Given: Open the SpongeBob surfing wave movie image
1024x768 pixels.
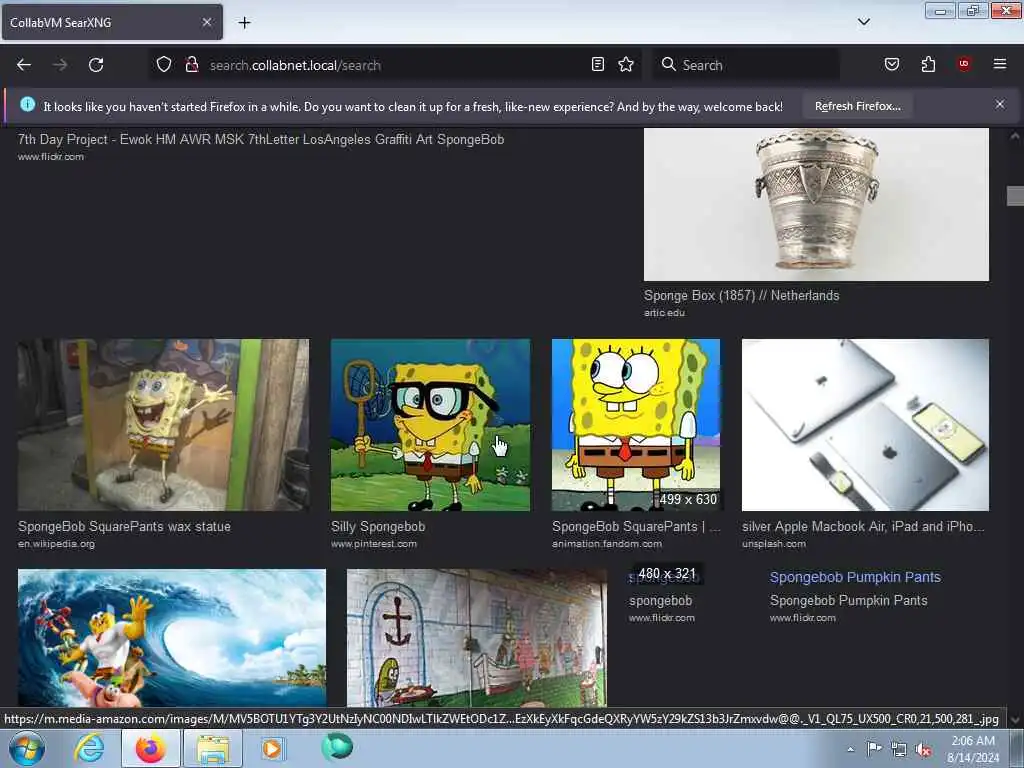Looking at the screenshot, I should [x=172, y=638].
